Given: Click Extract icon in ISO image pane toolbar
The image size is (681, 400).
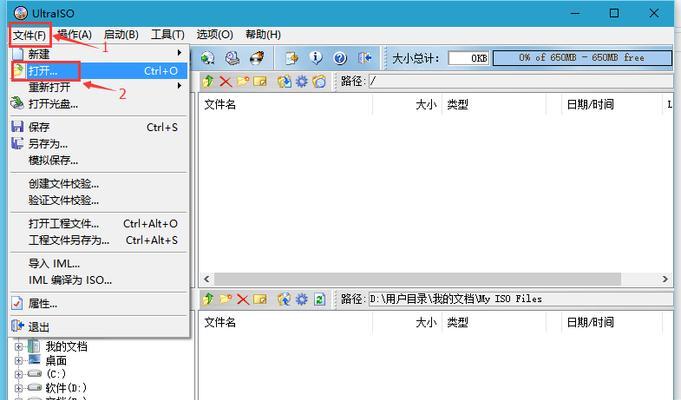Looking at the screenshot, I should pyautogui.click(x=284, y=81).
